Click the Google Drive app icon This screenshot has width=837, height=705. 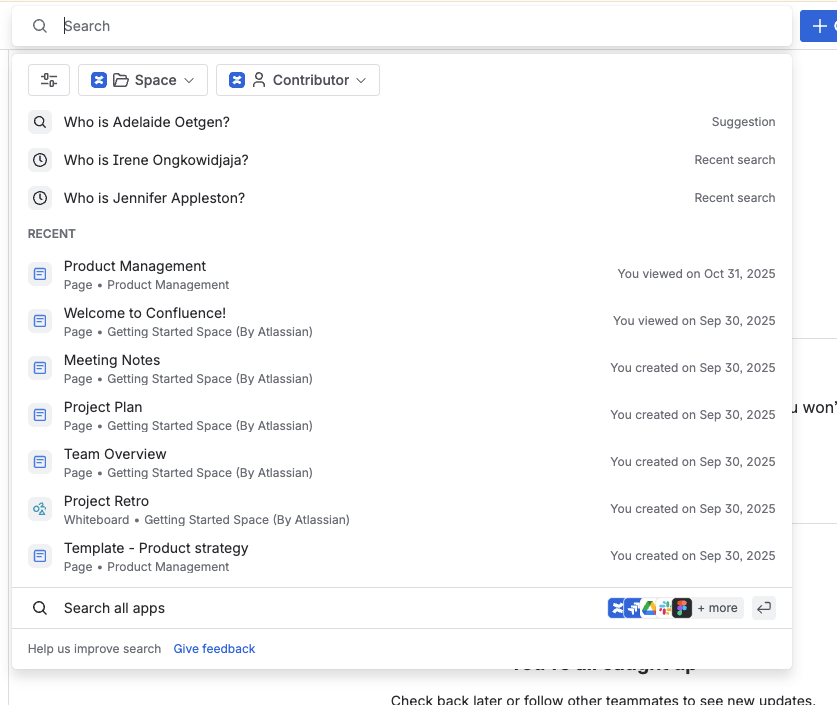pyautogui.click(x=649, y=608)
